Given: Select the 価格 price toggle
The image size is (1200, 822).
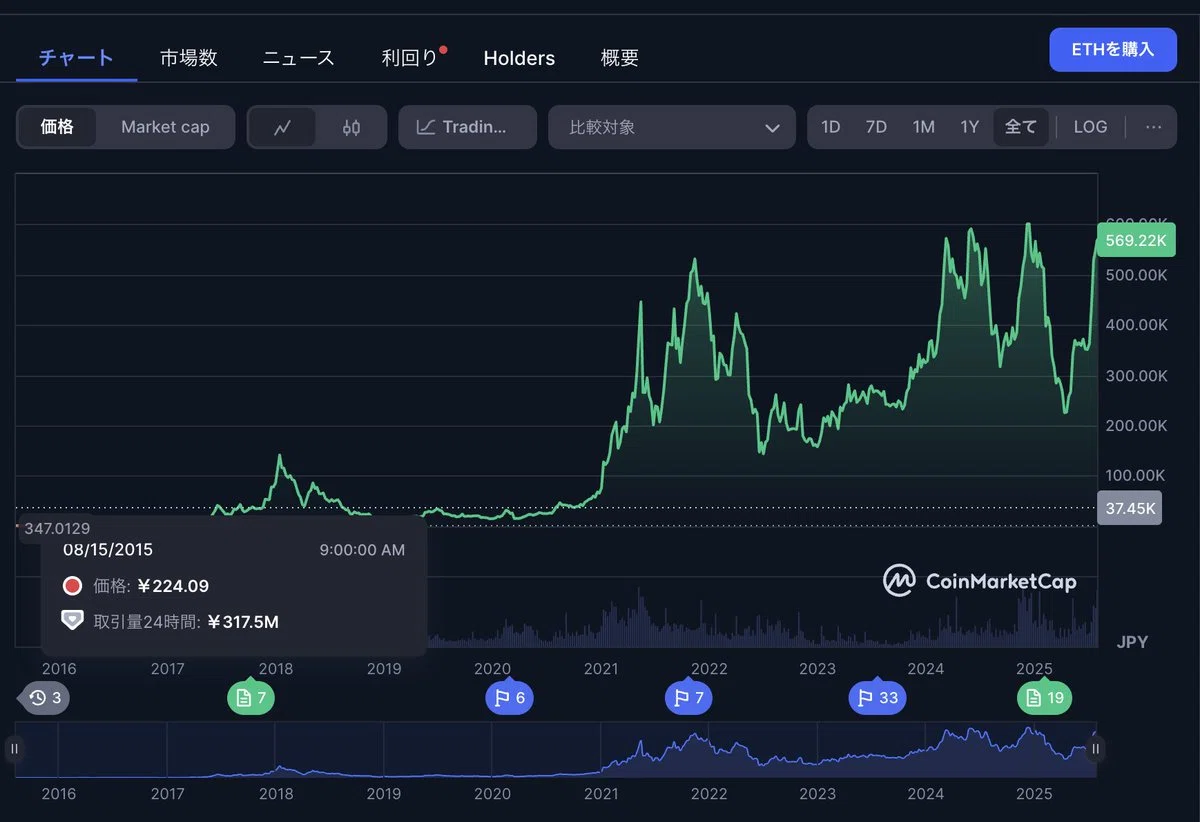Looking at the screenshot, I should (x=57, y=127).
